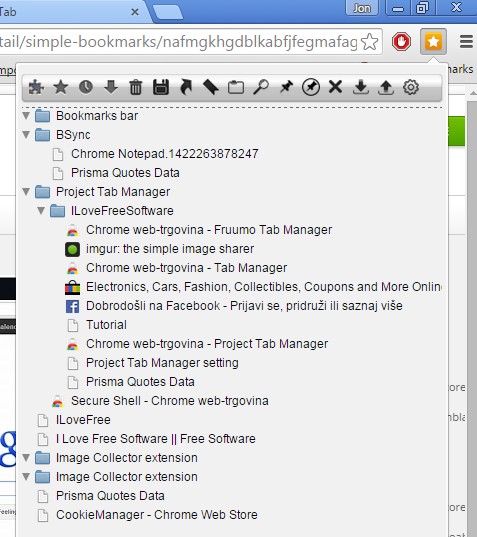The image size is (477, 537).
Task: Collapse the first Image Collector extension arrow
Action: tap(26, 457)
